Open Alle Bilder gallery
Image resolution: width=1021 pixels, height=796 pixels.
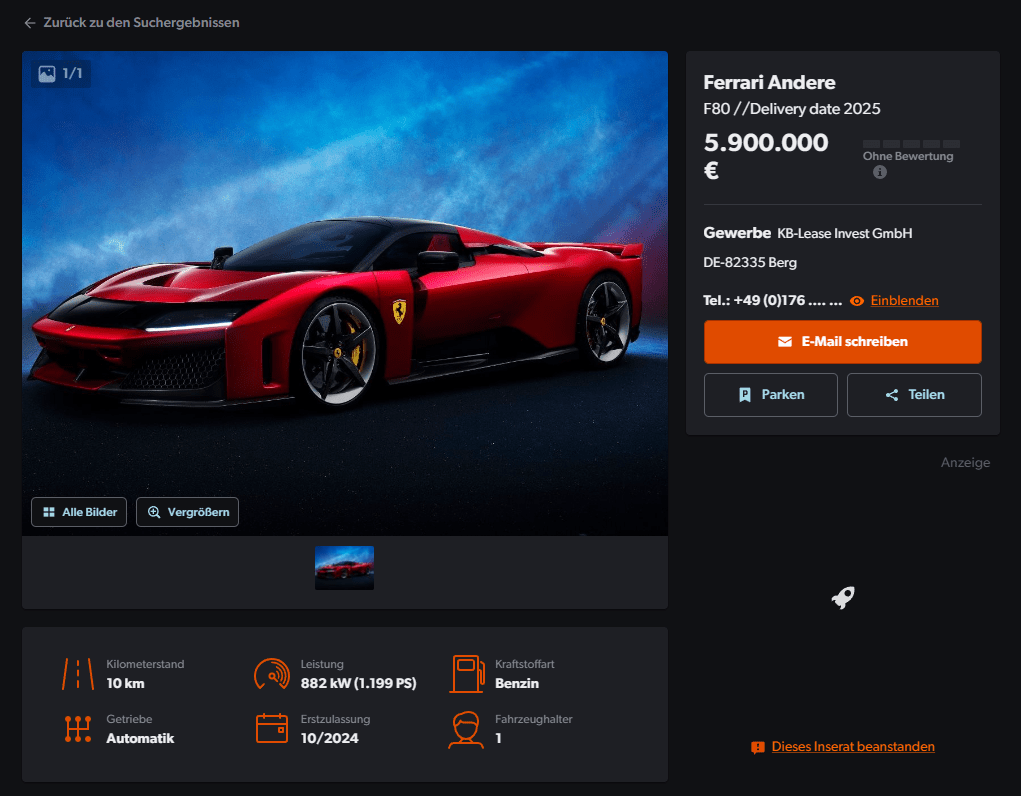pos(79,512)
